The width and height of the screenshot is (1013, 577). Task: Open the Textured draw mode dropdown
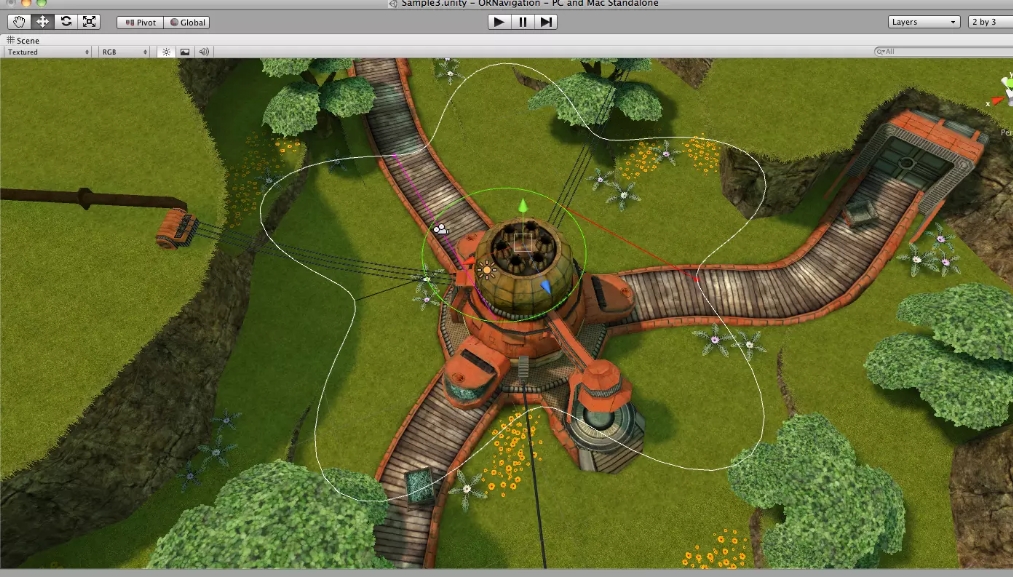48,51
